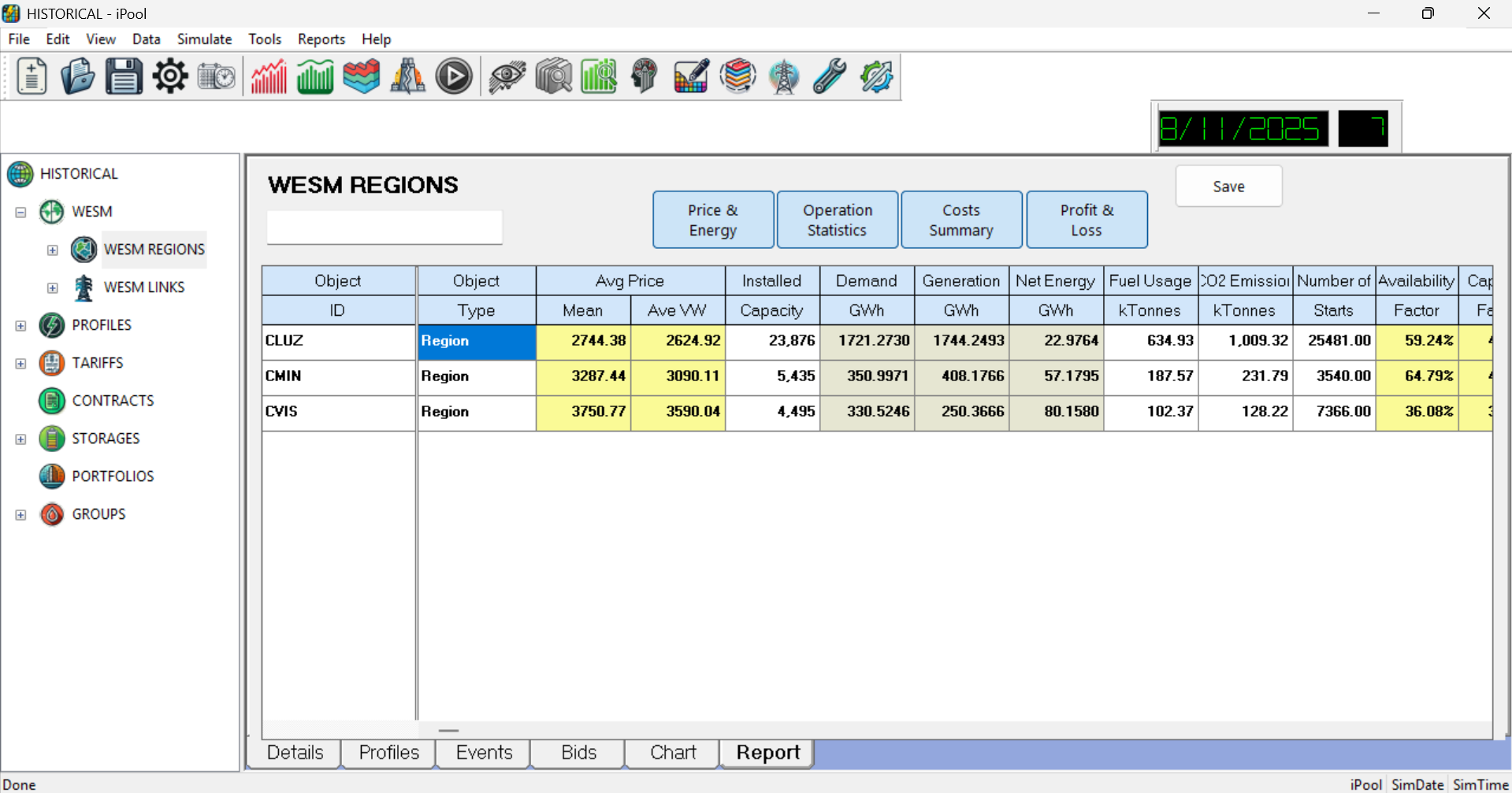Viewport: 1512px width, 793px height.
Task: Select PORTFOLIOS in the tree
Action: tap(113, 476)
